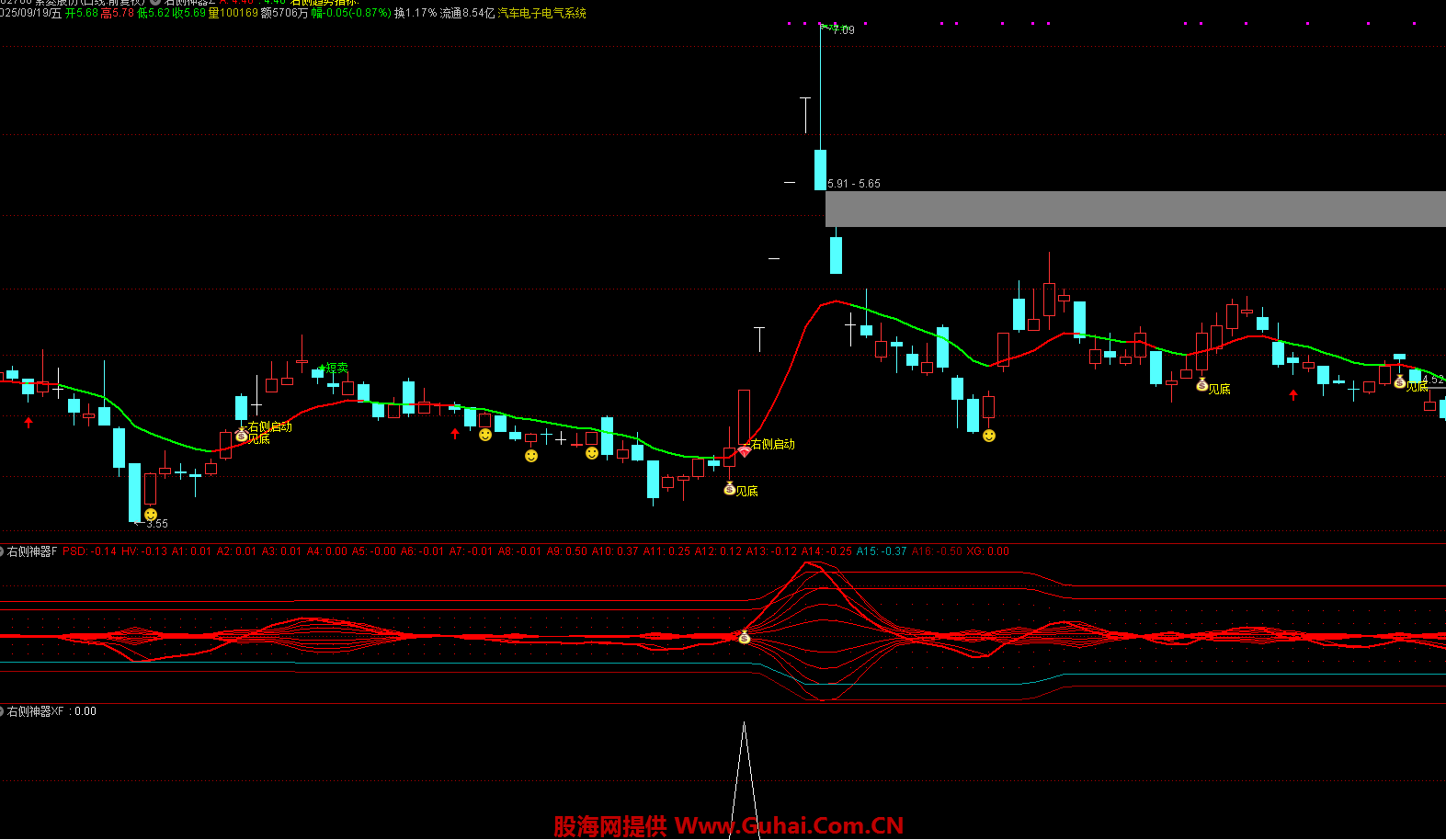Click the smiley marker beside the 3.55 low

pos(151,515)
